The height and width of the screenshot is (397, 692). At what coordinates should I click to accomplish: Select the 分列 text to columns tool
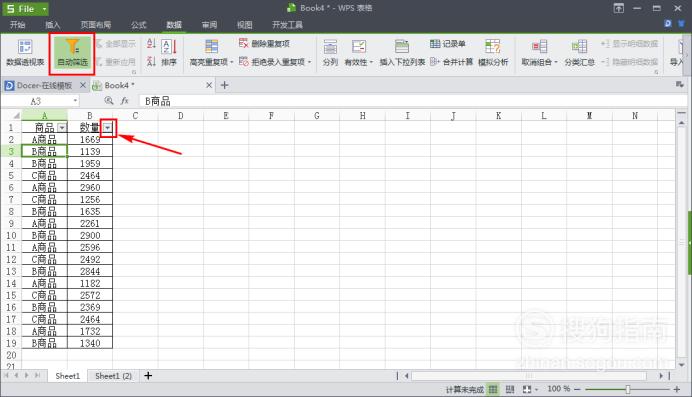pyautogui.click(x=330, y=53)
